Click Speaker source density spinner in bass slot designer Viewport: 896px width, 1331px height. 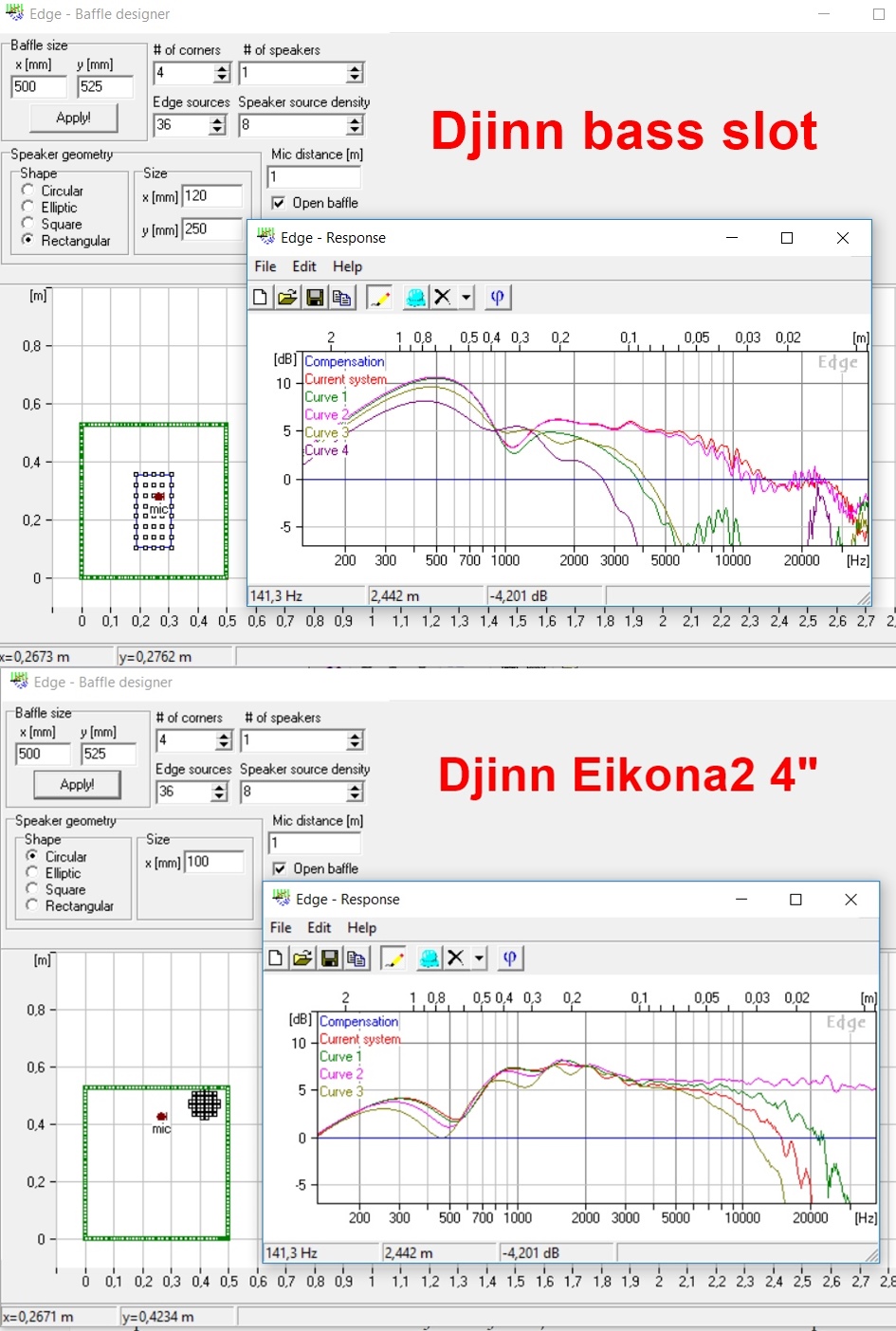[x=355, y=124]
